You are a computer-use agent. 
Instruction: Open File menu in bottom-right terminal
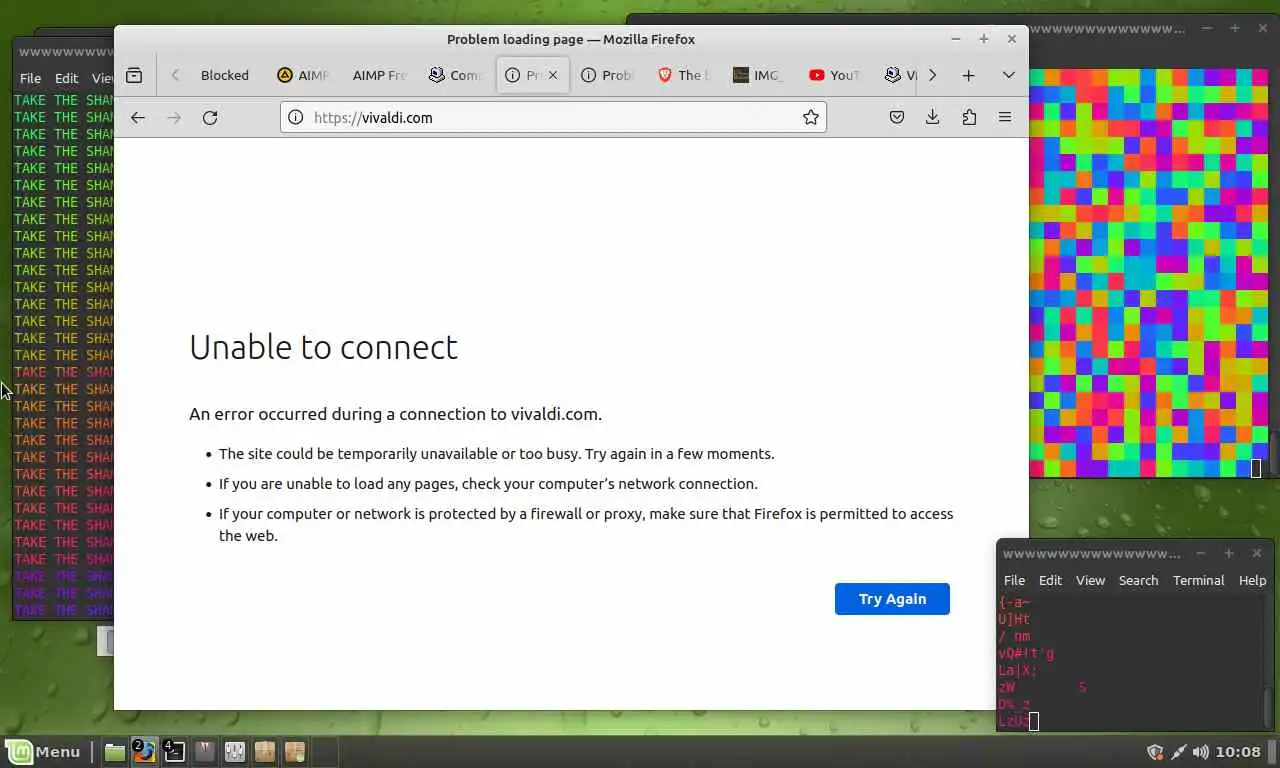[1014, 580]
